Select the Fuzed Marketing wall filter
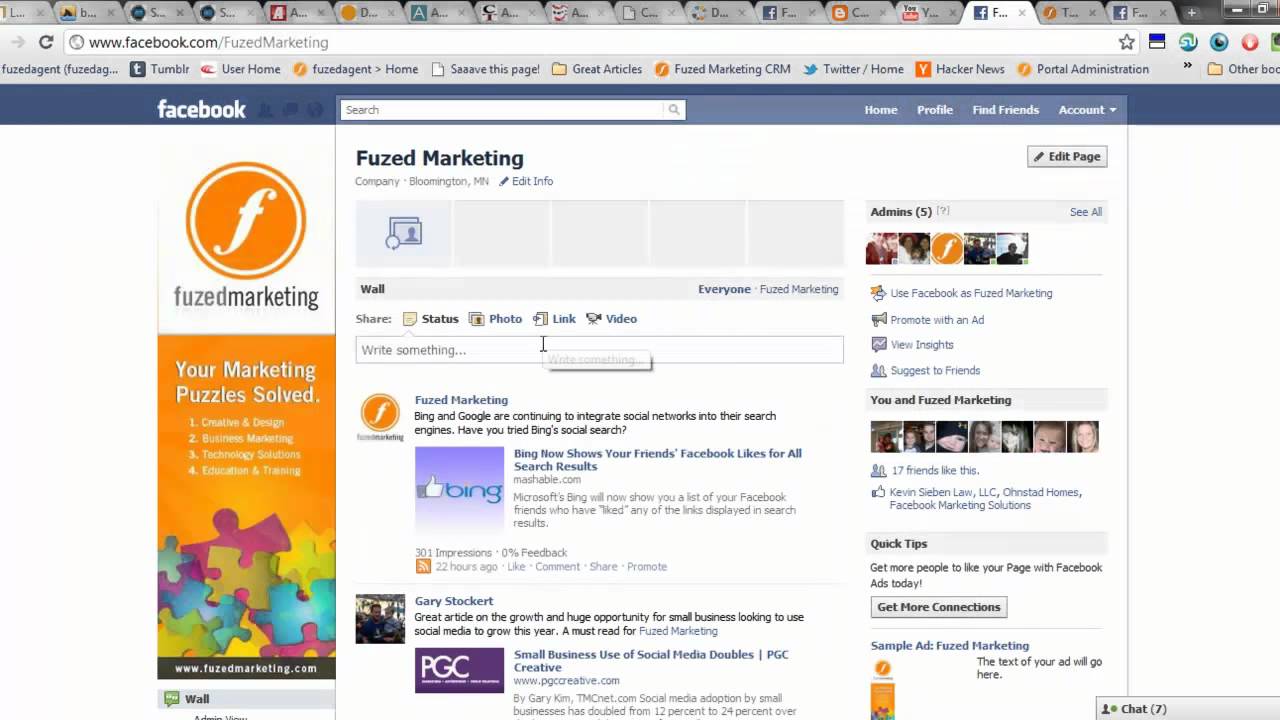The height and width of the screenshot is (720, 1280). pos(799,289)
